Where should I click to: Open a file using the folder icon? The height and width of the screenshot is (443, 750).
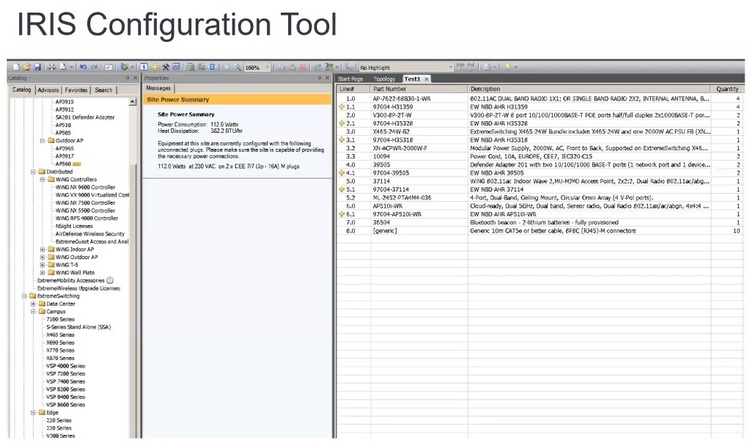pyautogui.click(x=27, y=67)
